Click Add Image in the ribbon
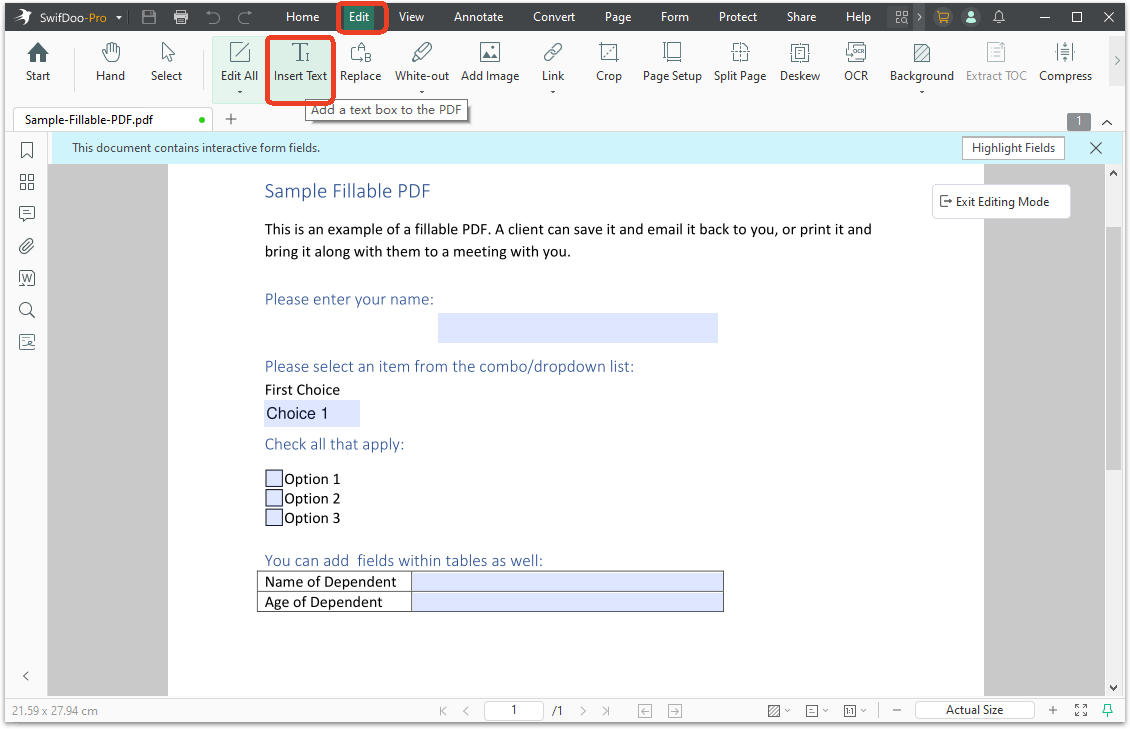Screen dimensions: 1130x729 click(x=490, y=62)
